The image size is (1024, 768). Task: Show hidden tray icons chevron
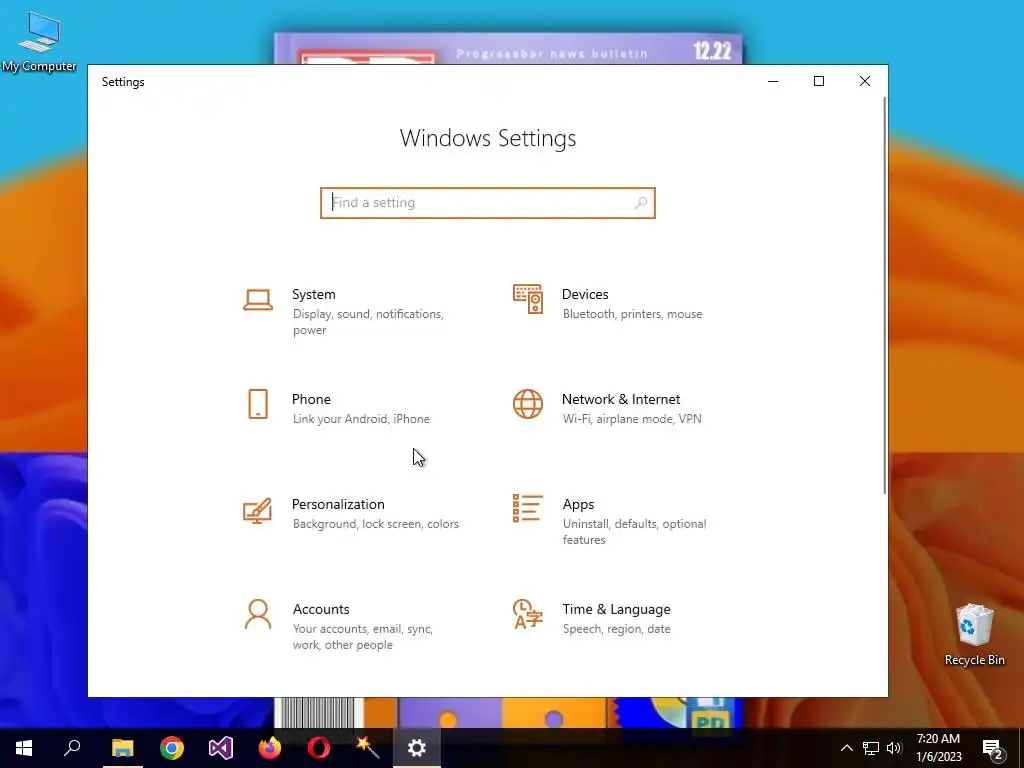pos(846,748)
